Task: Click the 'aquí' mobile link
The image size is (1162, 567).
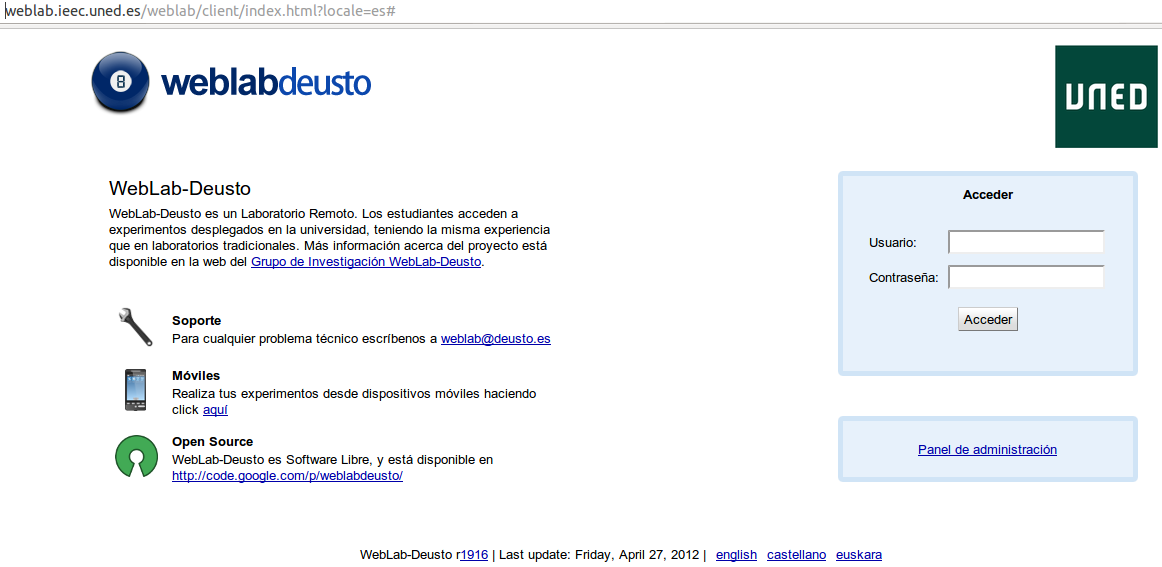Action: pyautogui.click(x=215, y=410)
